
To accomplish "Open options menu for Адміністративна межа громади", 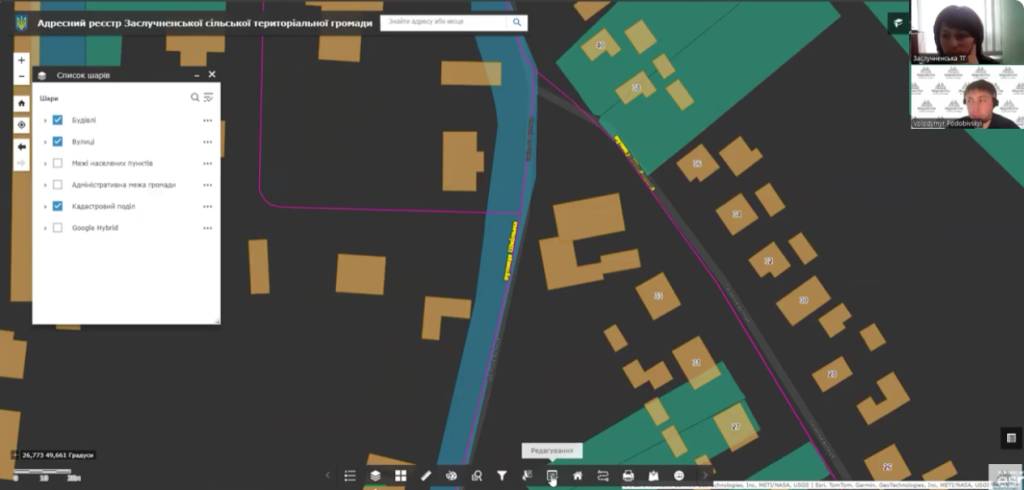I will 208,185.
